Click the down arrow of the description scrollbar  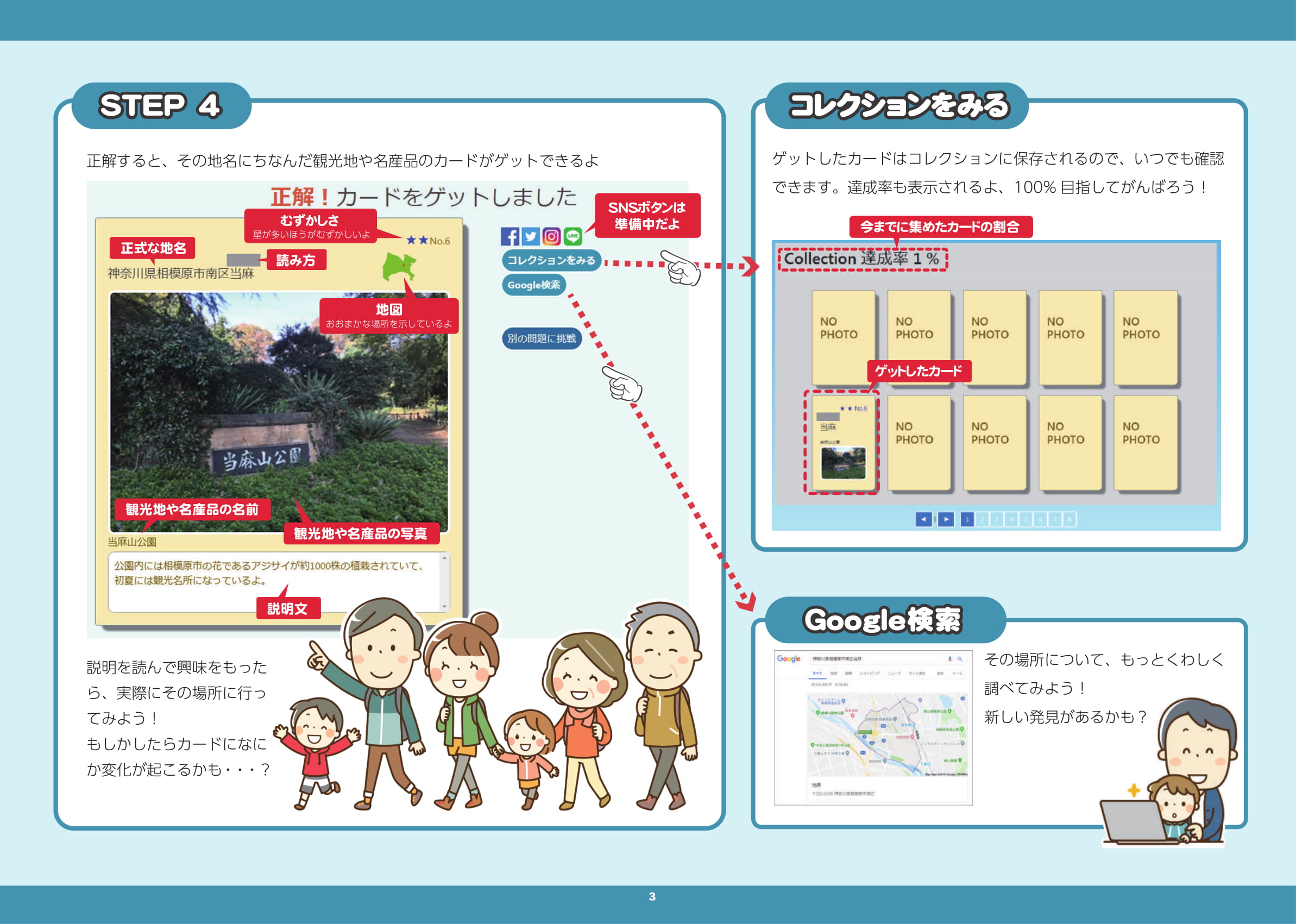[444, 607]
